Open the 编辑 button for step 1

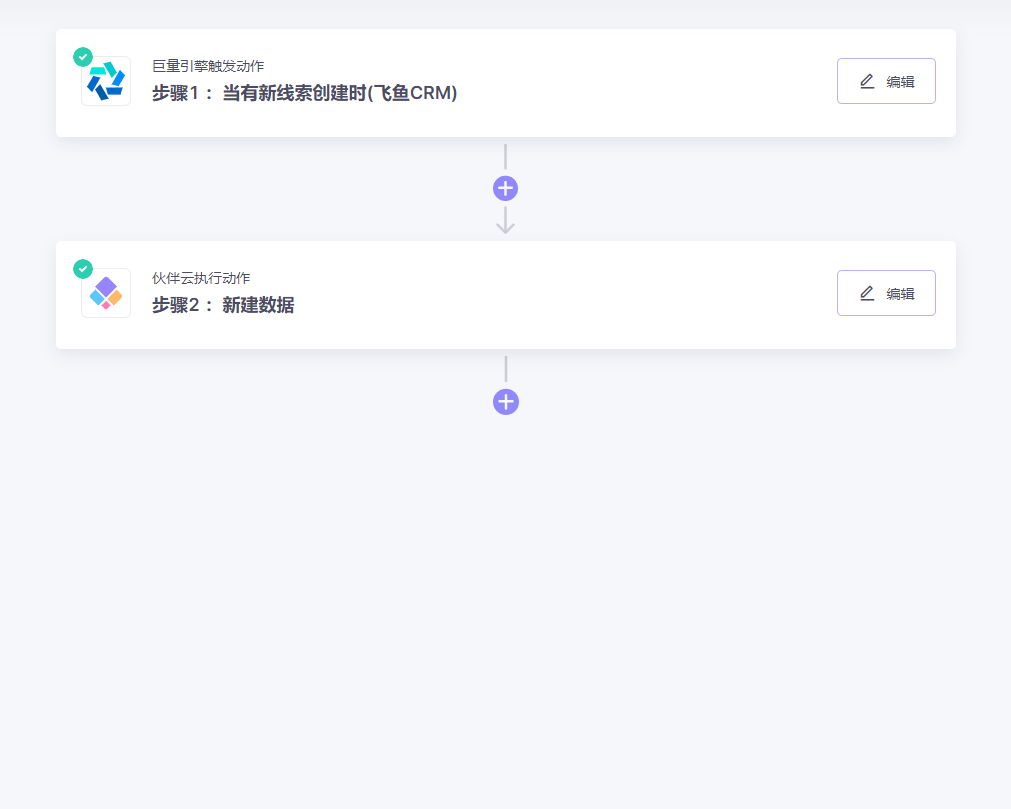[x=886, y=81]
